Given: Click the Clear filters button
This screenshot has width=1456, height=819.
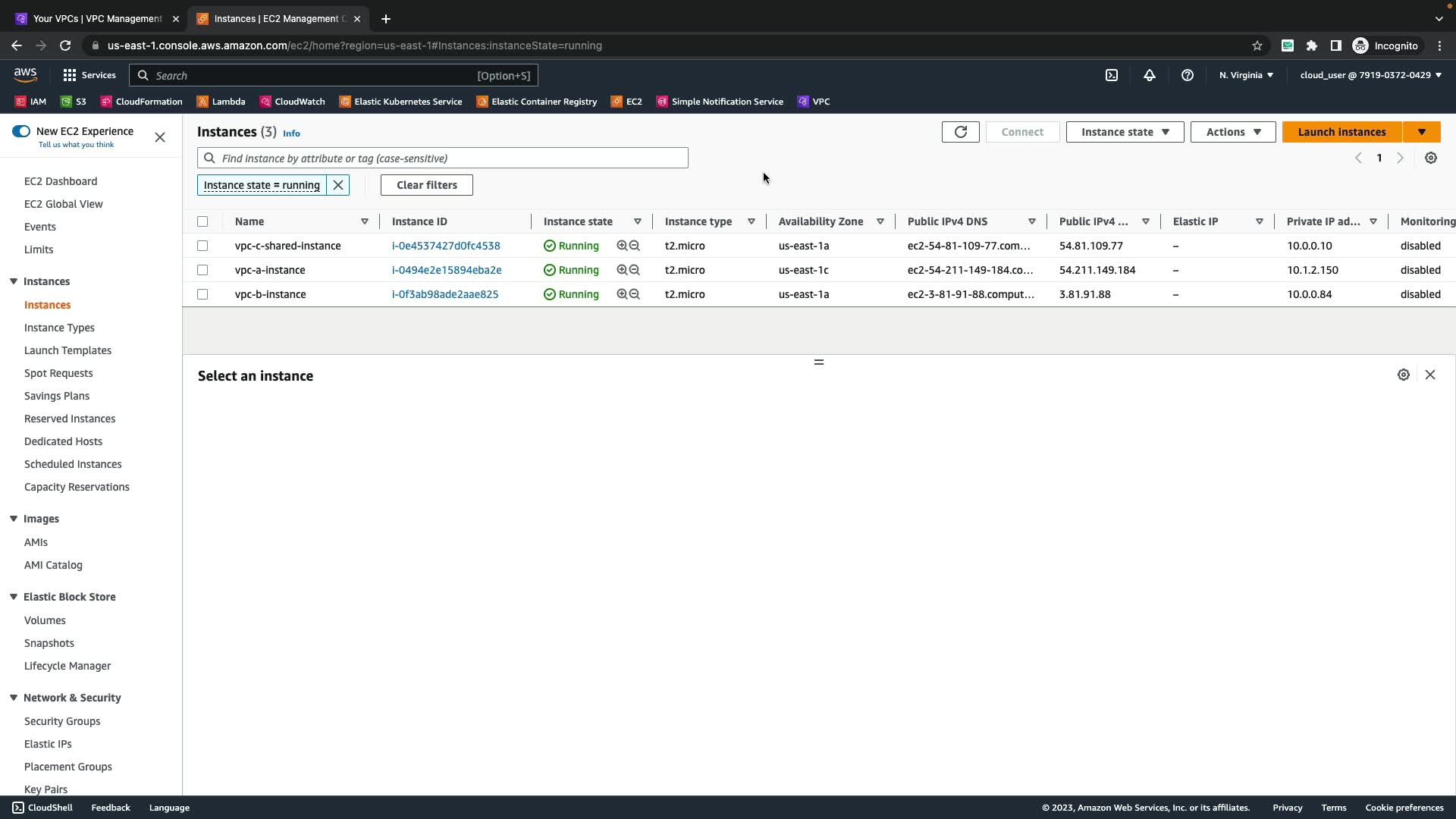Looking at the screenshot, I should [426, 185].
